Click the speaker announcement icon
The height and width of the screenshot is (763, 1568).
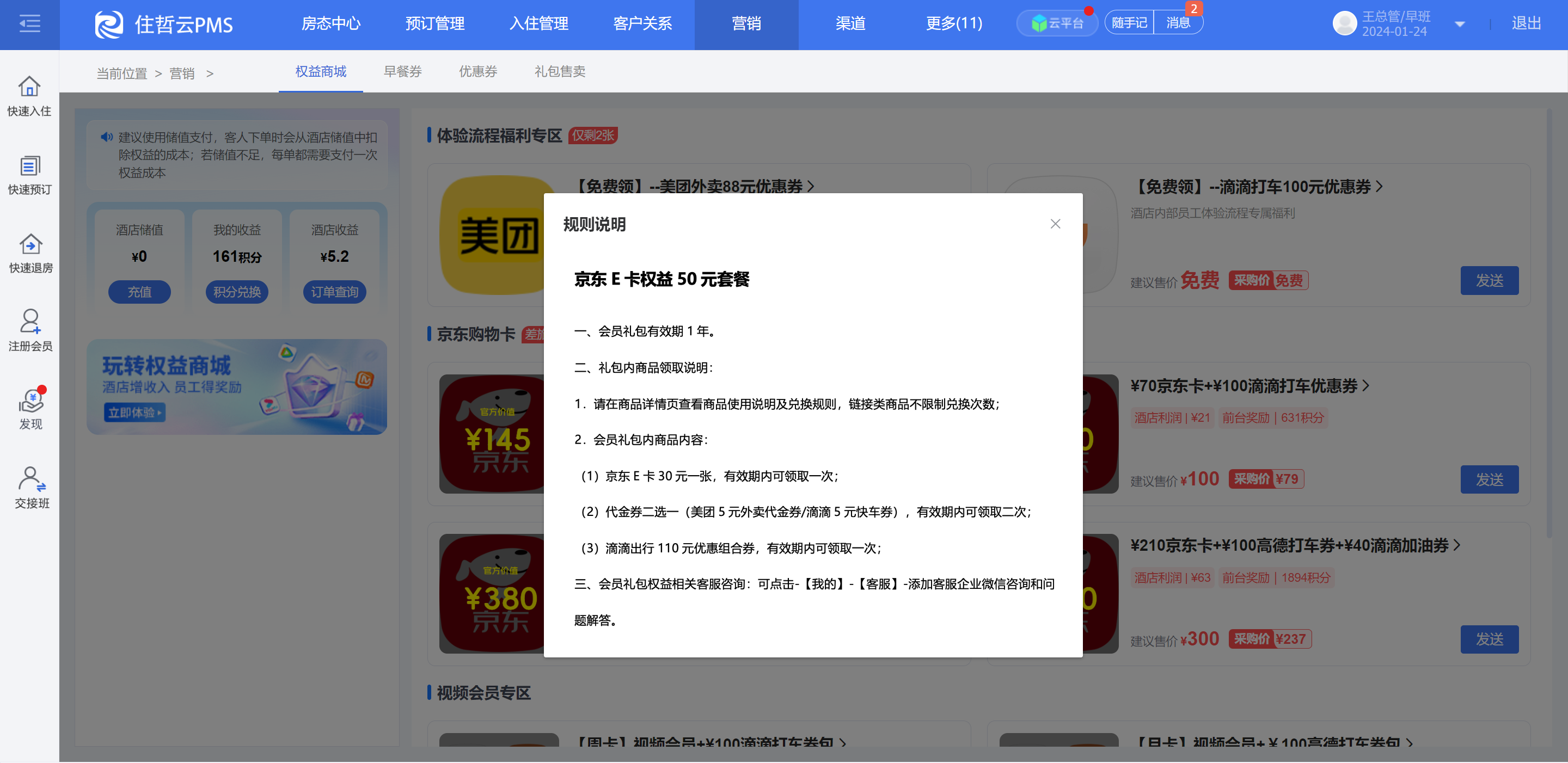[x=107, y=137]
